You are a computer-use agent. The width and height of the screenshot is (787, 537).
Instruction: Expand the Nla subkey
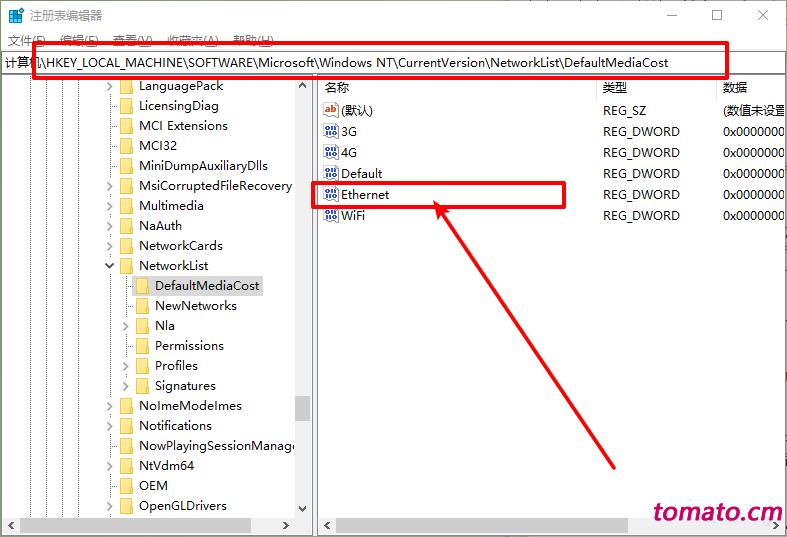tap(125, 326)
